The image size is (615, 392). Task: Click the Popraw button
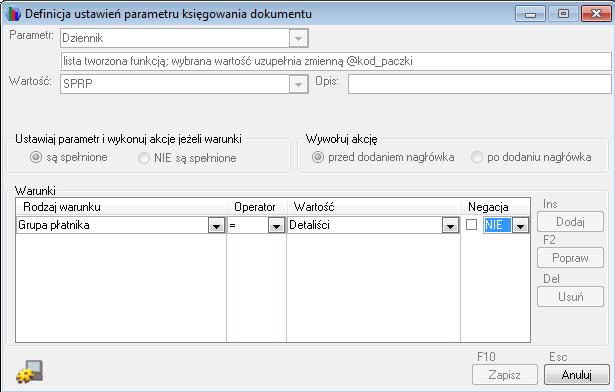click(x=570, y=258)
